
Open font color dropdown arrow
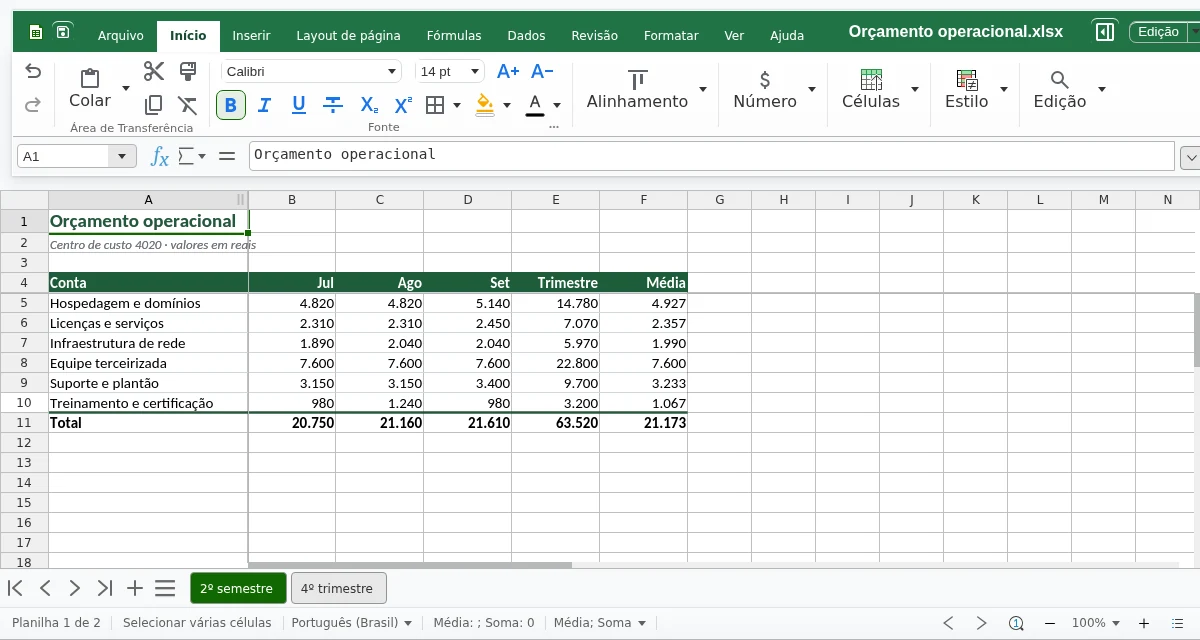coord(557,104)
